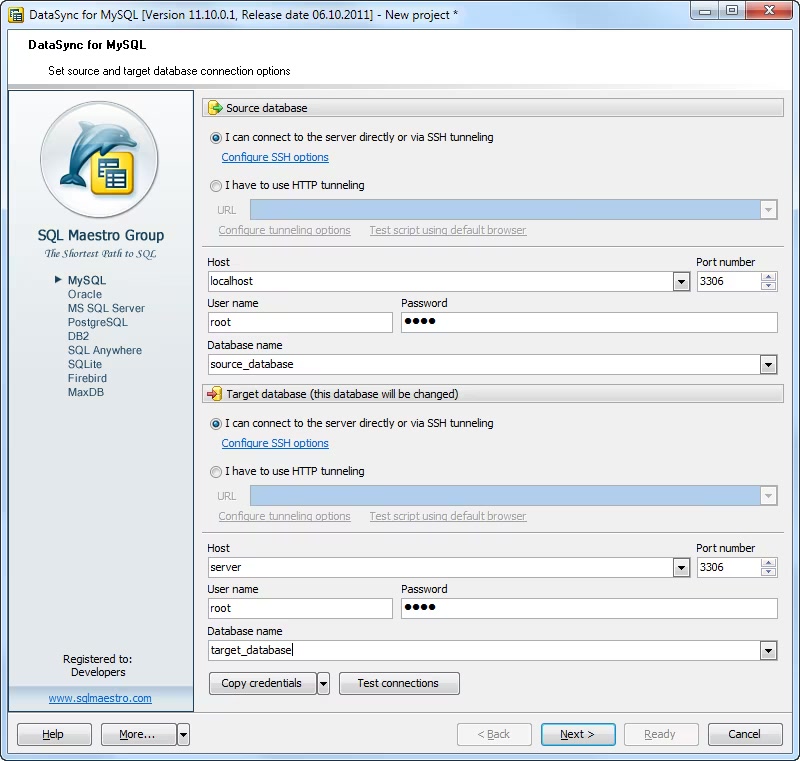800x761 pixels.
Task: Open the More... dropdown arrow
Action: pos(183,735)
